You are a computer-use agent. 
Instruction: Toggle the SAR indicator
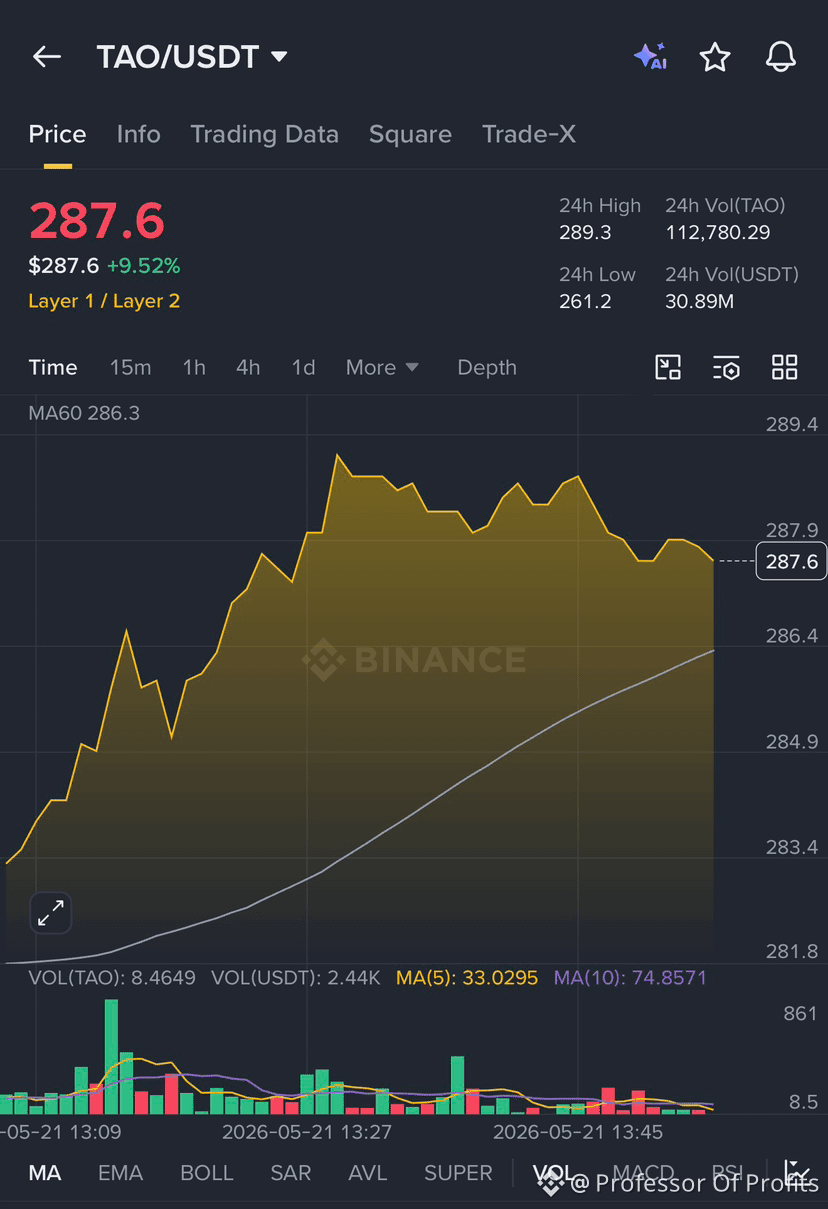[x=290, y=1172]
